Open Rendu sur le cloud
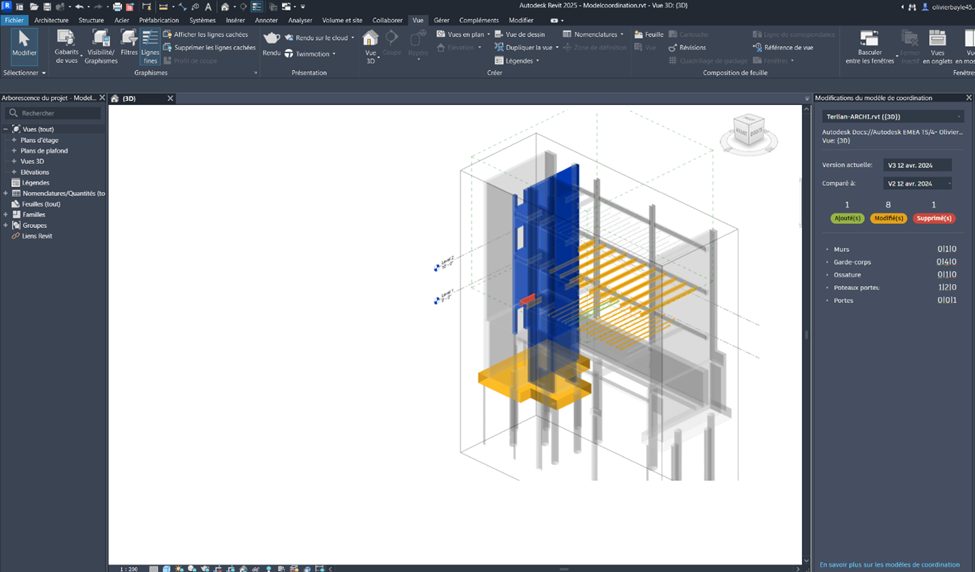 click(x=319, y=38)
